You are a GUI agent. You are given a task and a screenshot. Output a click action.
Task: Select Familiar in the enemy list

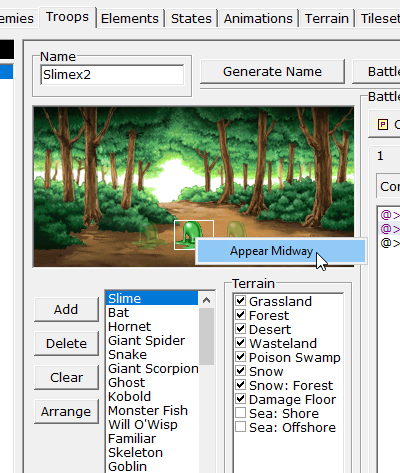[152, 439]
